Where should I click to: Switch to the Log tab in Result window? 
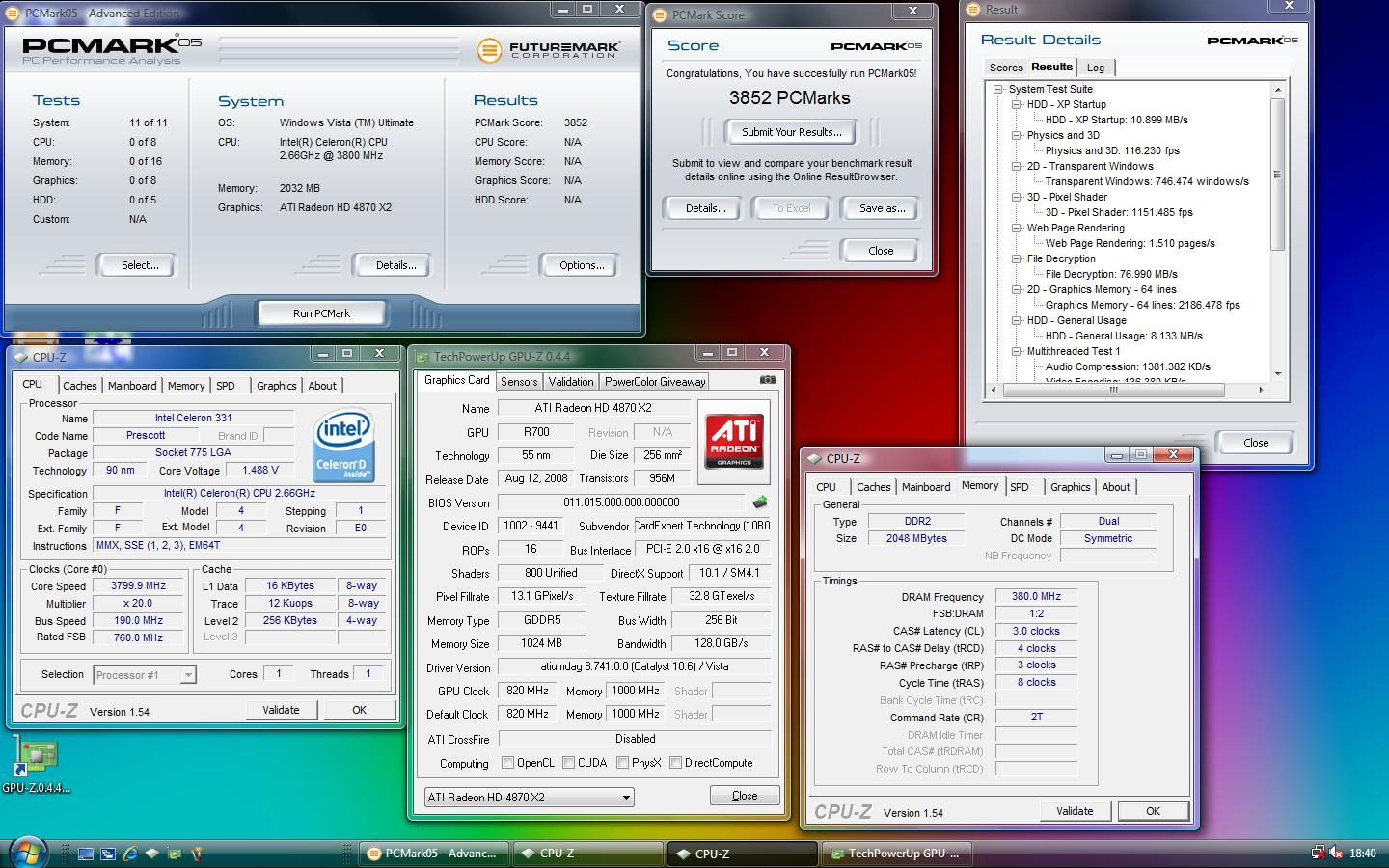pos(1096,68)
